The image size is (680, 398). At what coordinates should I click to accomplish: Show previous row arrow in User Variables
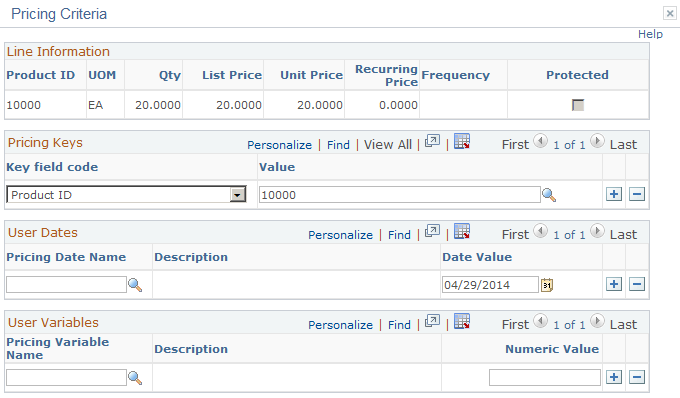(x=540, y=321)
